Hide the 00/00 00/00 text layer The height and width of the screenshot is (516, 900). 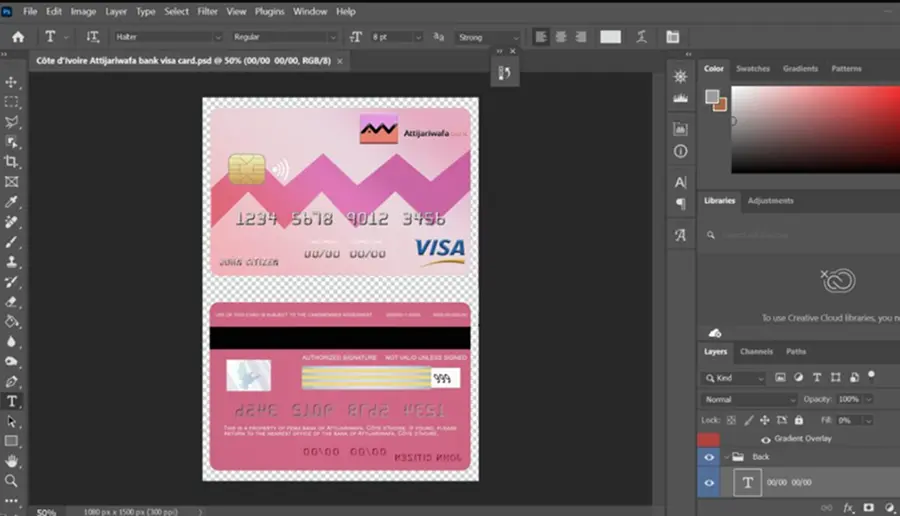pyautogui.click(x=709, y=483)
